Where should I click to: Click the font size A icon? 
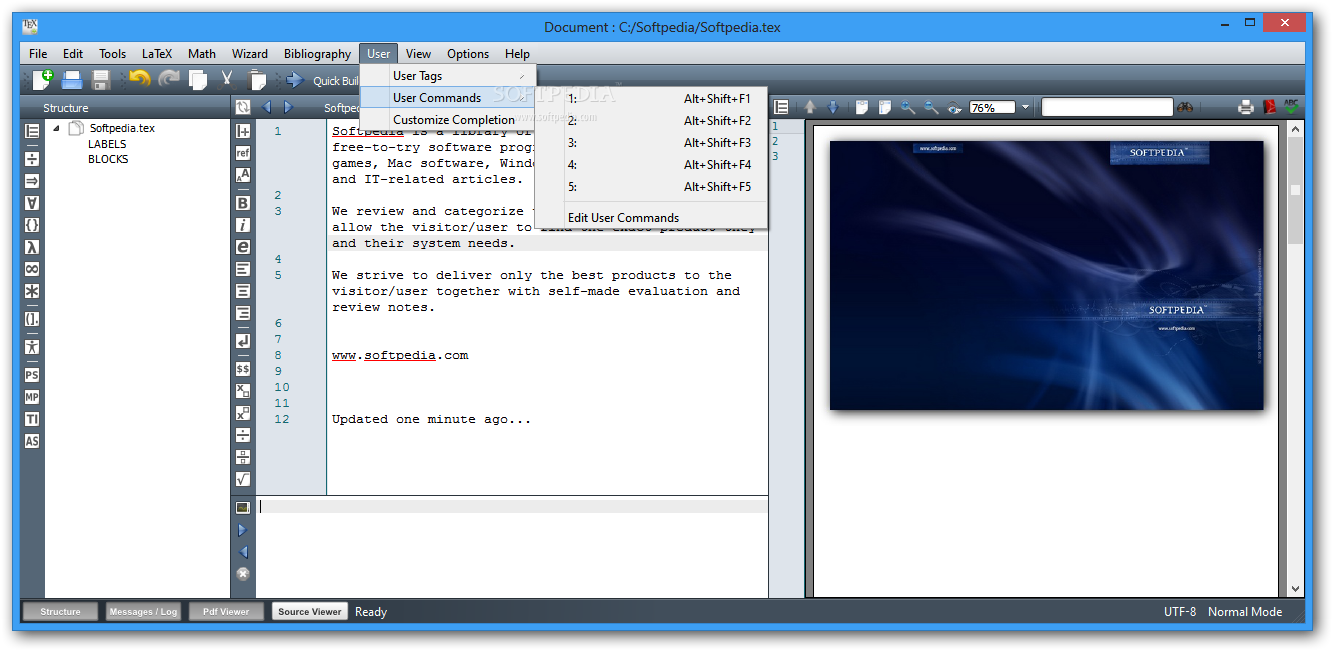(x=243, y=175)
